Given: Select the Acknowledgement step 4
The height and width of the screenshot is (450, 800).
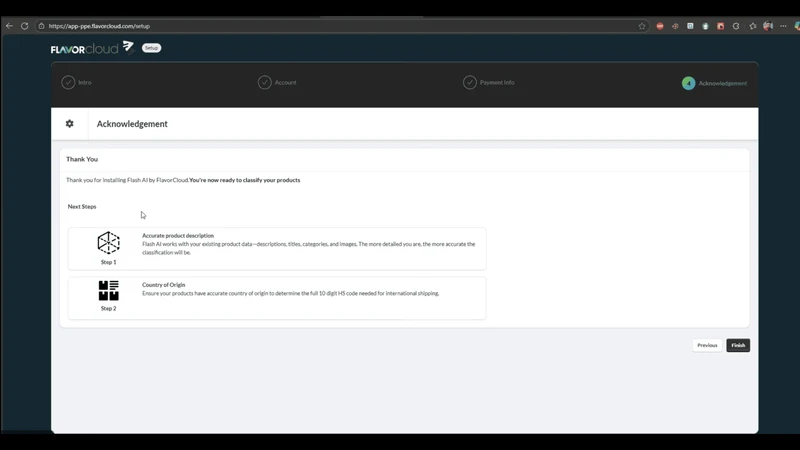Looking at the screenshot, I should coord(714,83).
